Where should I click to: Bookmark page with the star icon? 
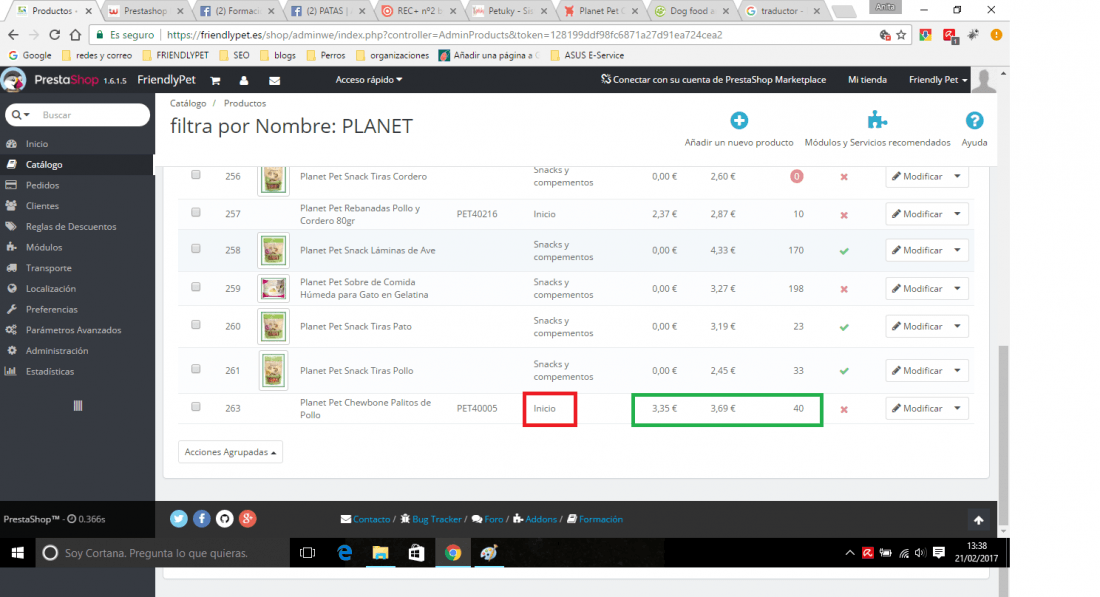pos(901,34)
